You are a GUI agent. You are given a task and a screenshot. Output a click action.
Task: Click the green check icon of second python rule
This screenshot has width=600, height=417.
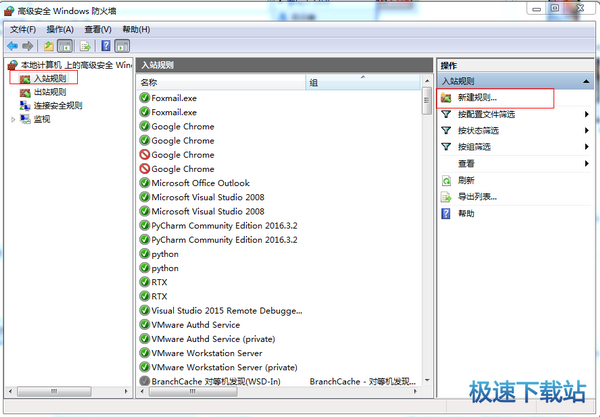144,268
